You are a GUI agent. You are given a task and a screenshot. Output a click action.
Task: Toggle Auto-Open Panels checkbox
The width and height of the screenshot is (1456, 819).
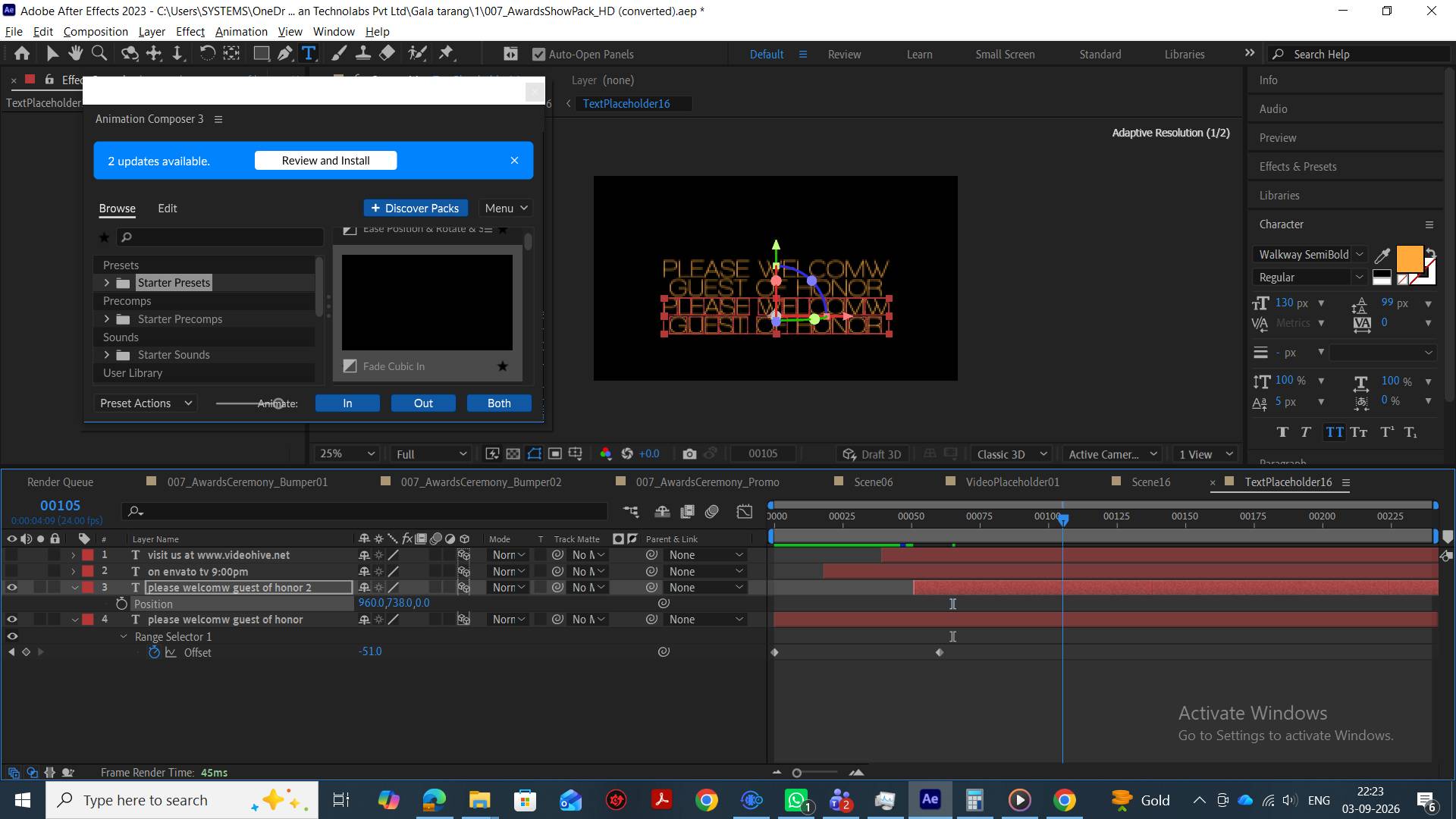[538, 54]
